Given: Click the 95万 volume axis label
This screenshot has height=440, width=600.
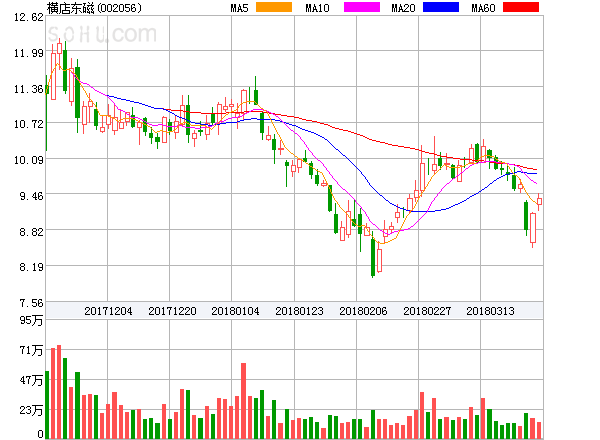Looking at the screenshot, I should [x=31, y=320].
